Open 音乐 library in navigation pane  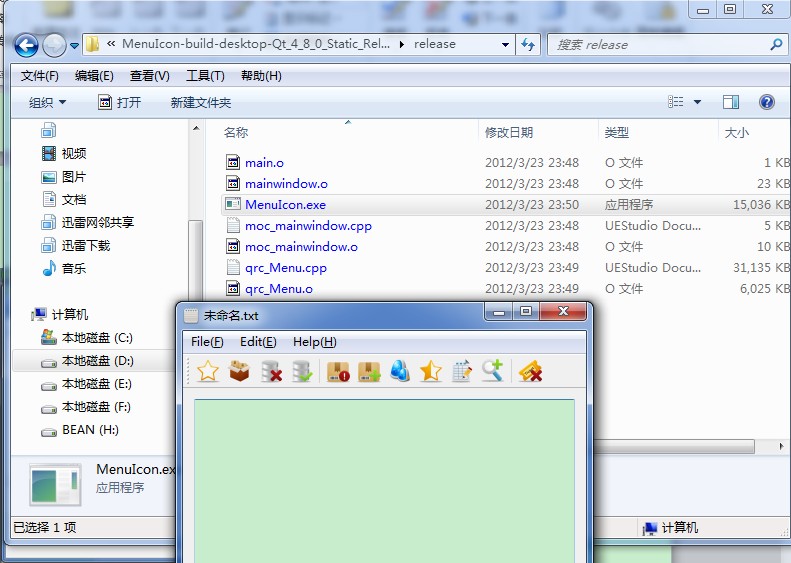tap(74, 268)
